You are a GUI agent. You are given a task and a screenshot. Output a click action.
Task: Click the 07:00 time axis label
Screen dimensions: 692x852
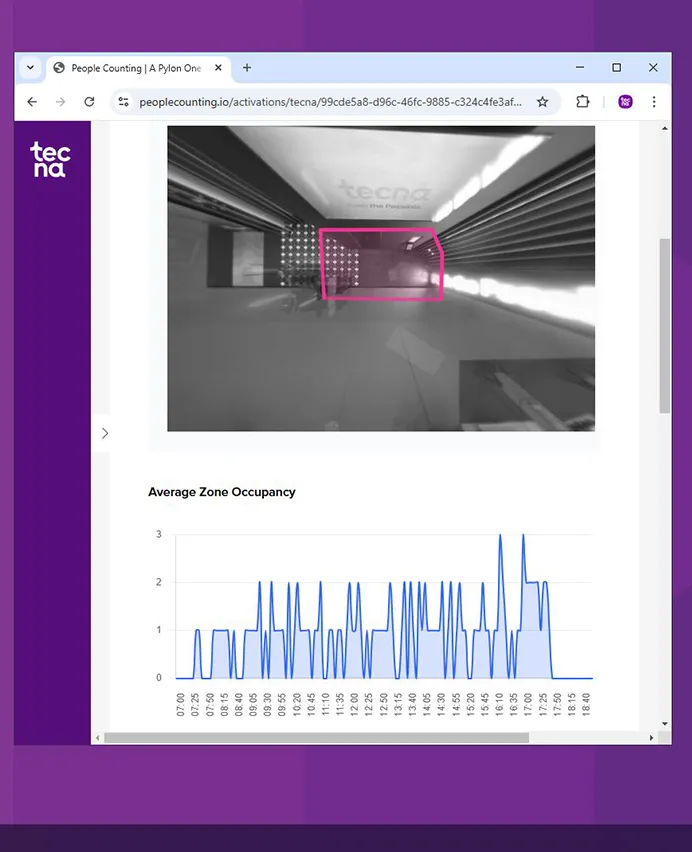pos(181,704)
